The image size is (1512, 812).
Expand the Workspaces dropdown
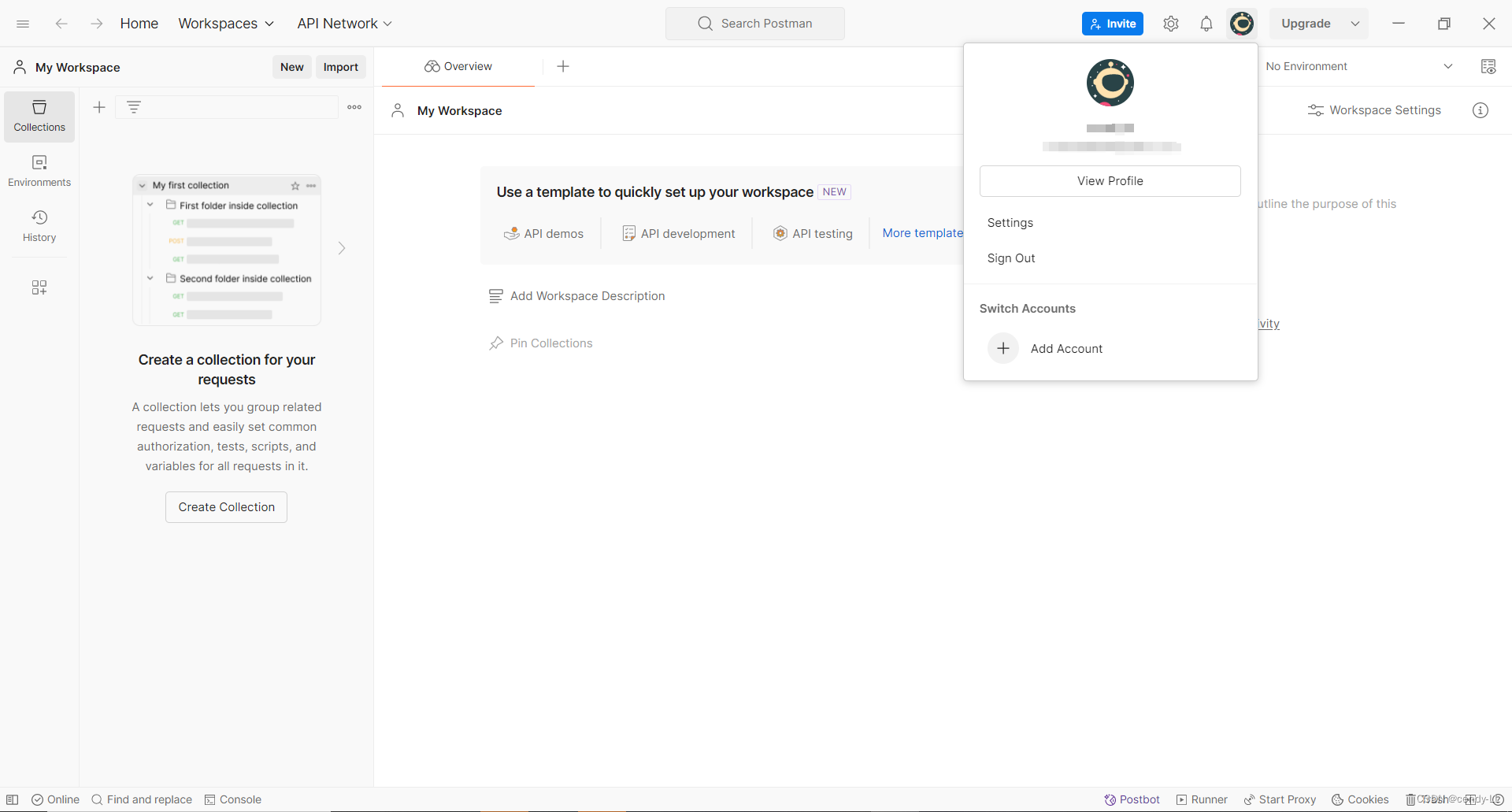coord(226,24)
